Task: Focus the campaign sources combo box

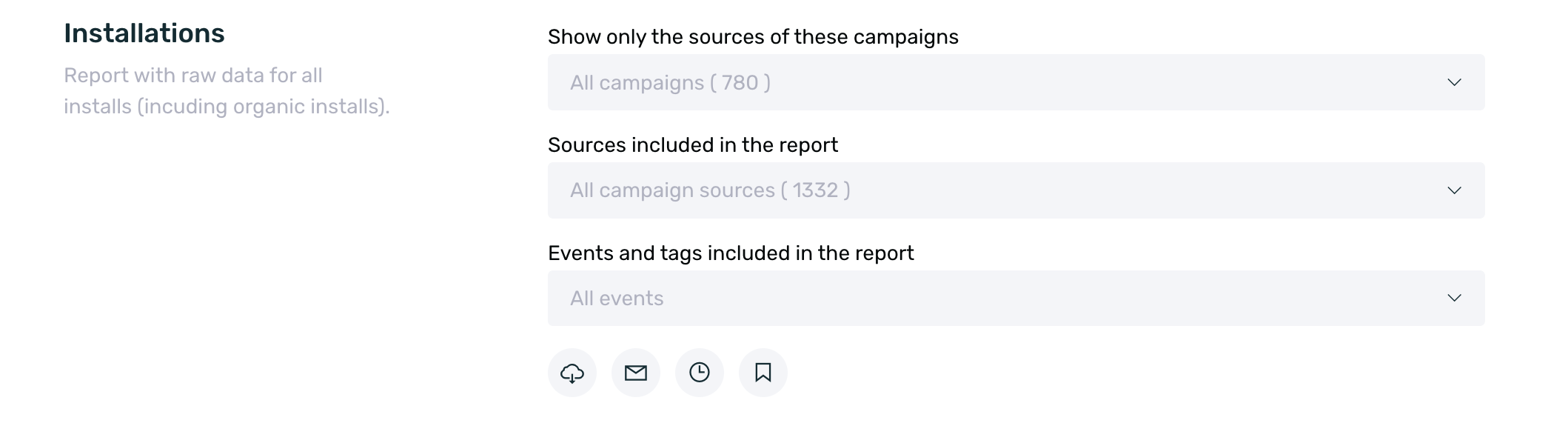Action: [x=1016, y=190]
